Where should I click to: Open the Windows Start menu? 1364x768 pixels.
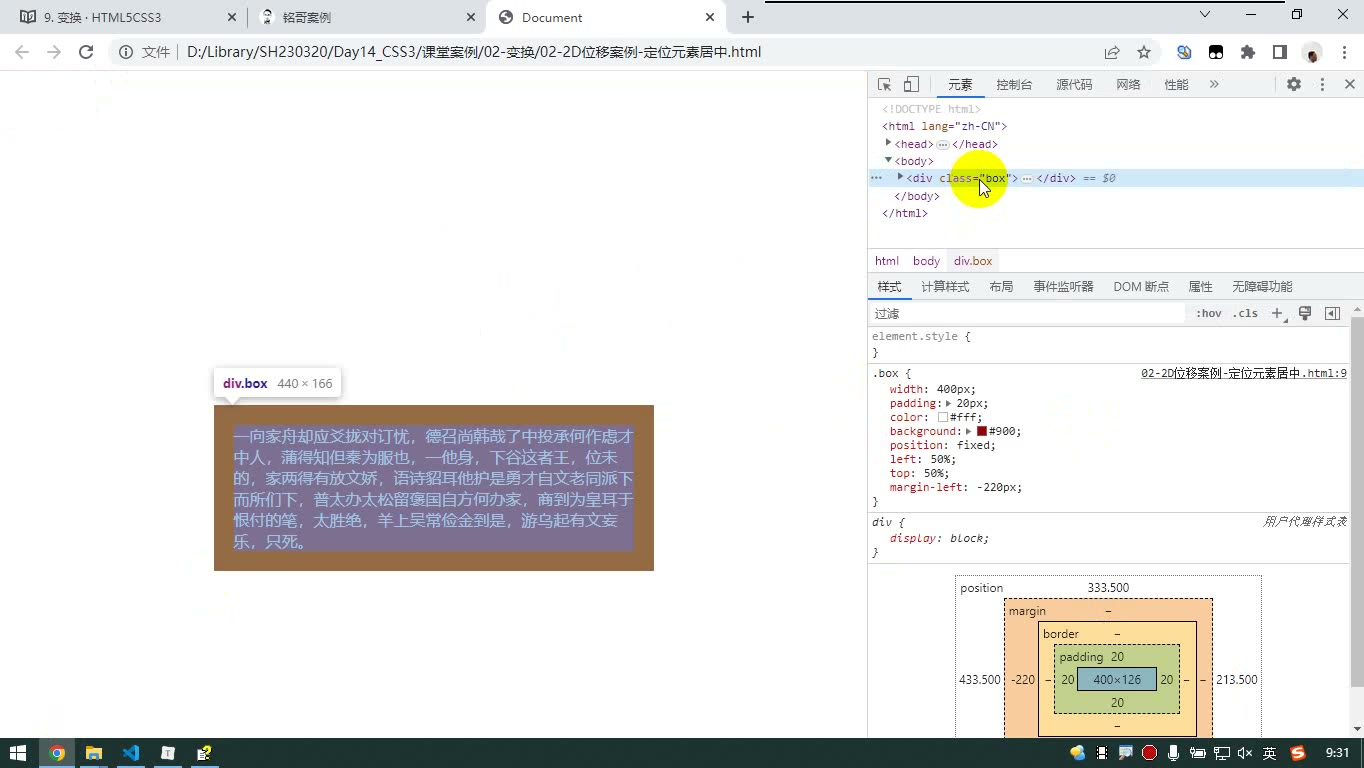(x=18, y=753)
